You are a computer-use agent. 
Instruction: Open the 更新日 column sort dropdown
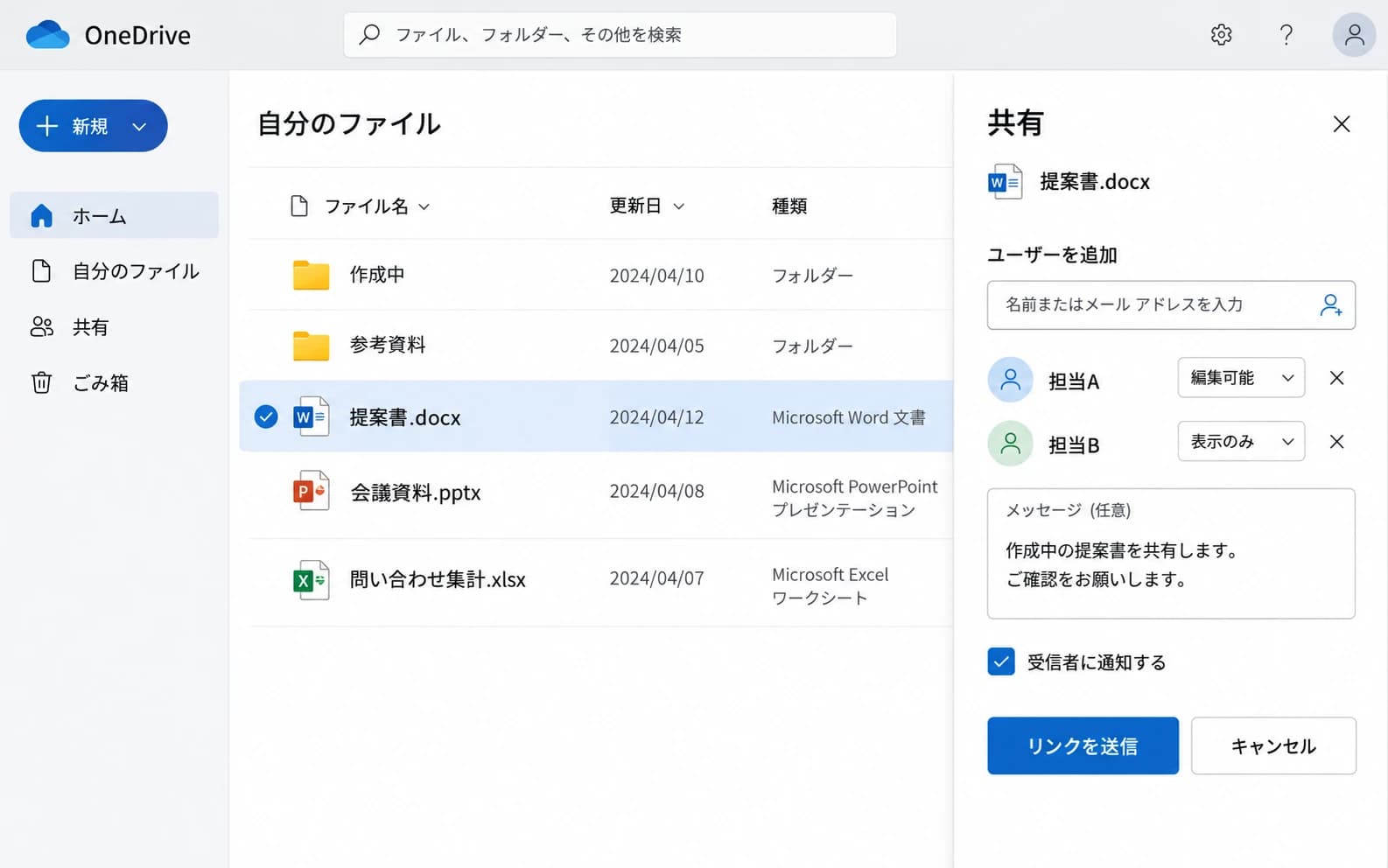(678, 206)
